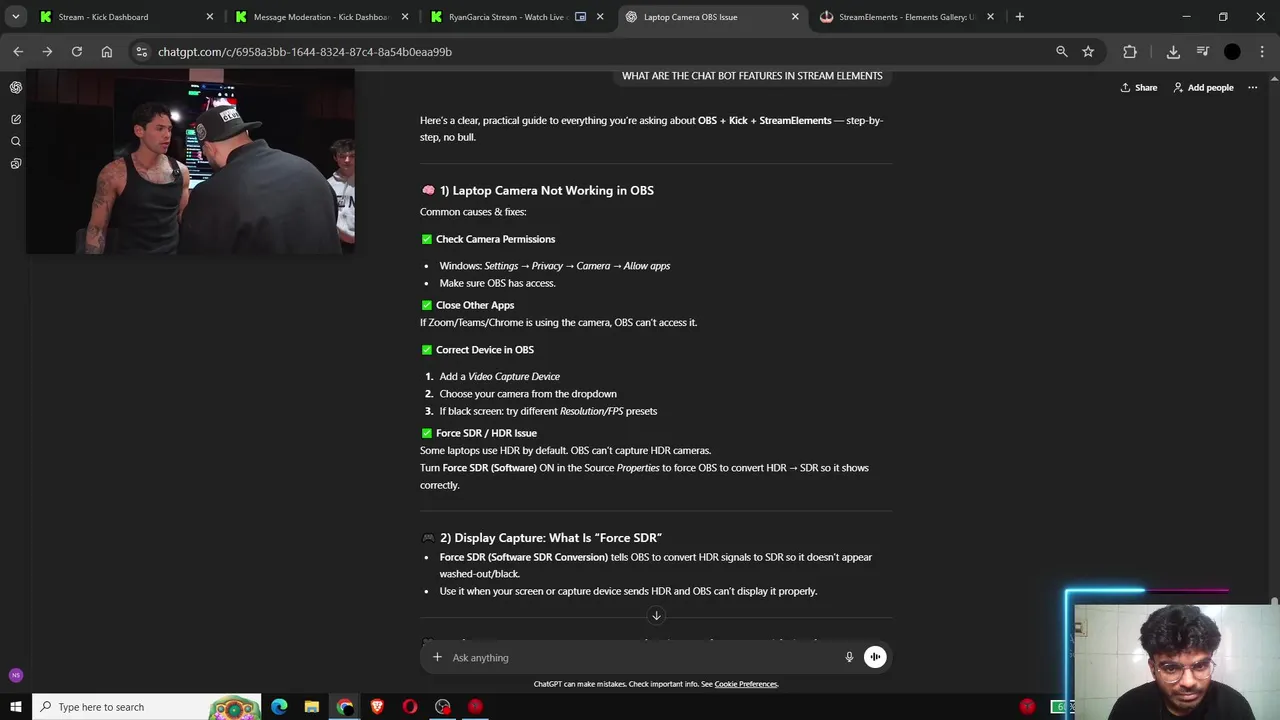Viewport: 1280px width, 720px height.
Task: Open Brave browser from taskbar
Action: (x=377, y=707)
